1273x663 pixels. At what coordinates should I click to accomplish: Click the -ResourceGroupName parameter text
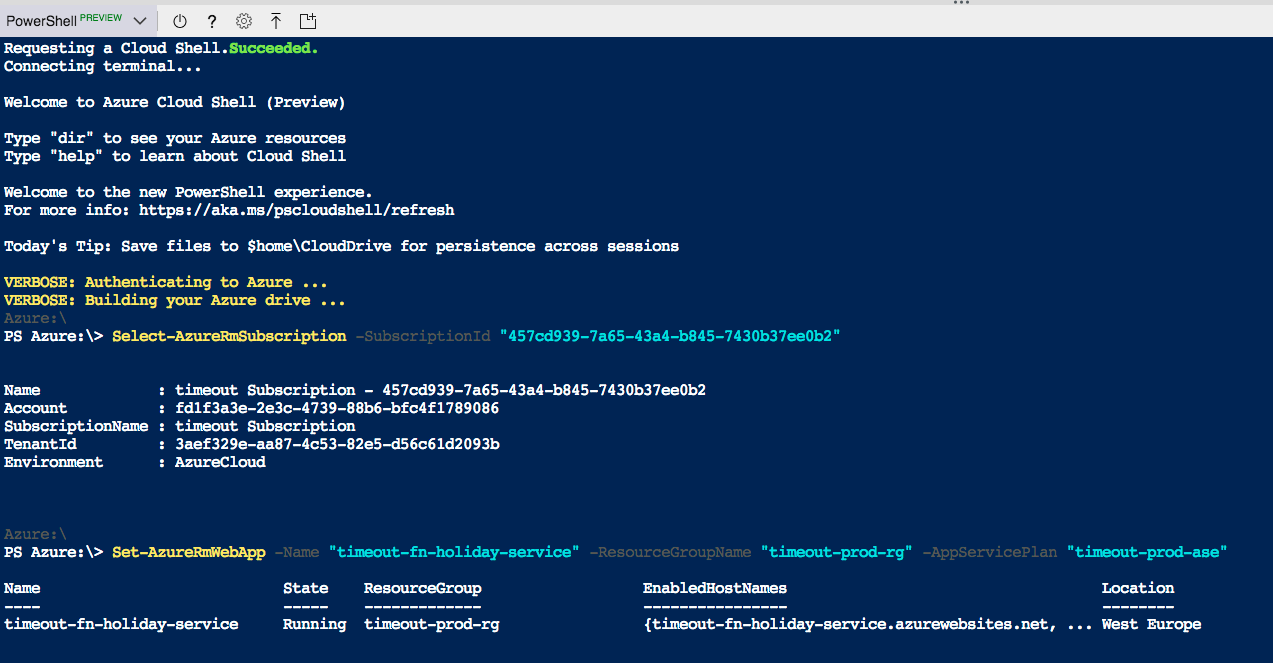click(x=670, y=552)
